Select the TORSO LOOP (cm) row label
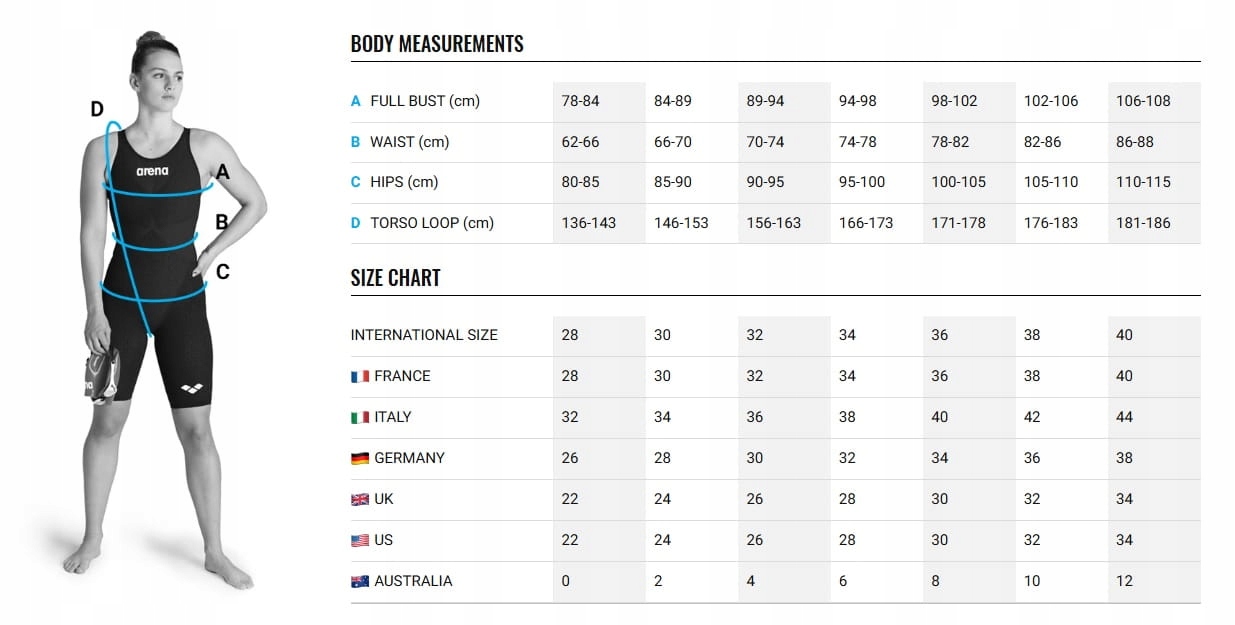Viewport: 1235px width, 625px height. coord(432,223)
